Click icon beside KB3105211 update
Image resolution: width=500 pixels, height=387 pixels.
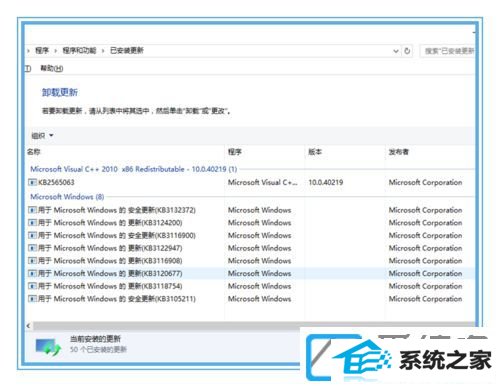click(x=32, y=299)
